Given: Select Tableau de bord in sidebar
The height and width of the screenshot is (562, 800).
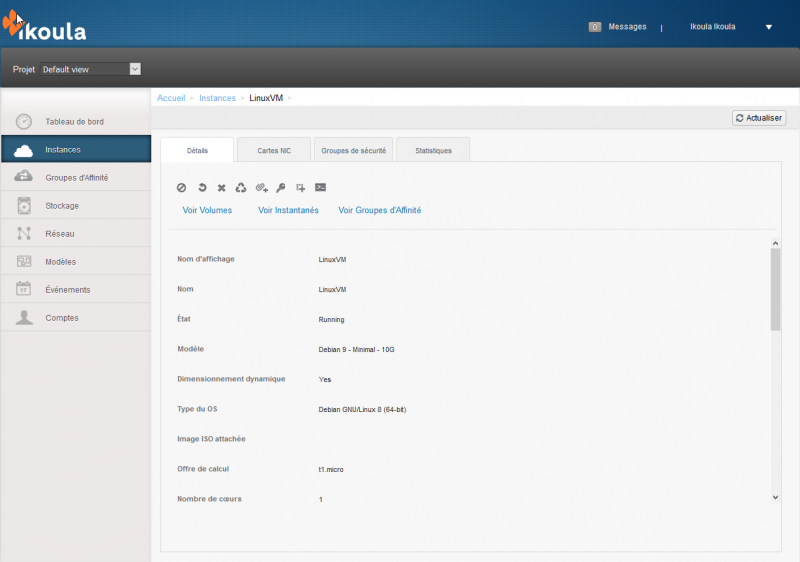Looking at the screenshot, I should 76,121.
